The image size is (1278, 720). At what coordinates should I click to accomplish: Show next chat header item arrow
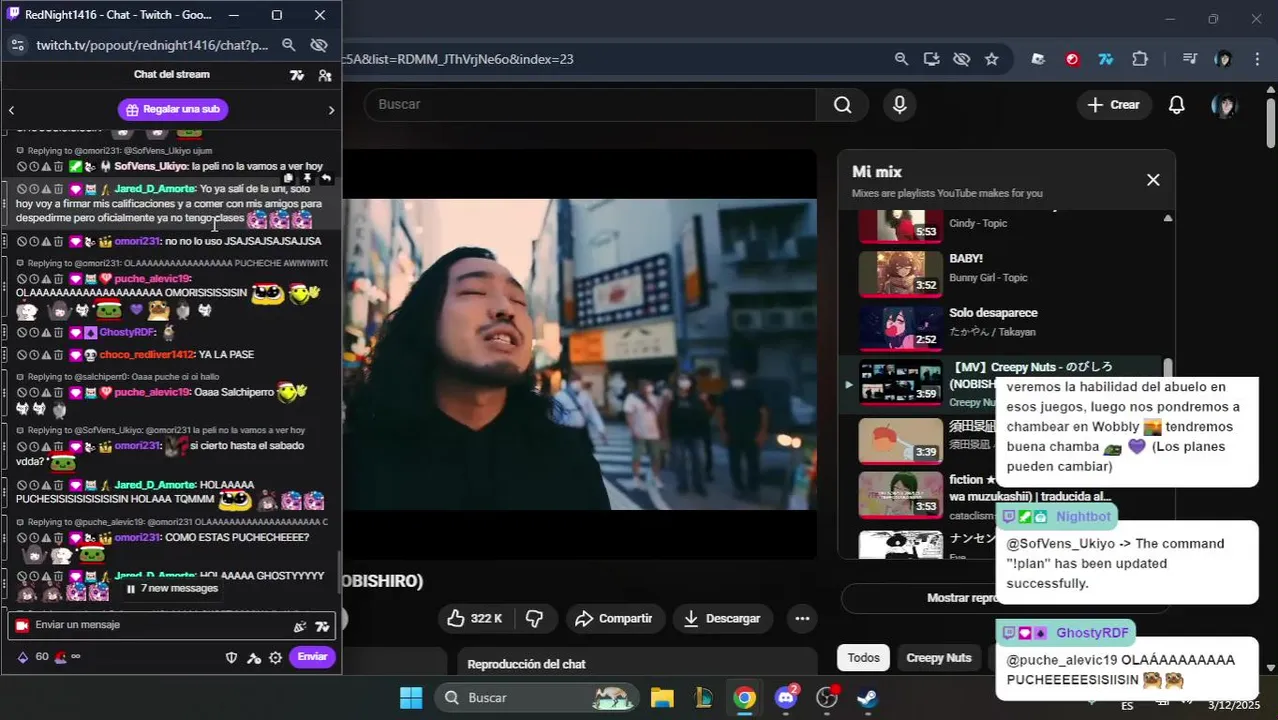click(331, 110)
